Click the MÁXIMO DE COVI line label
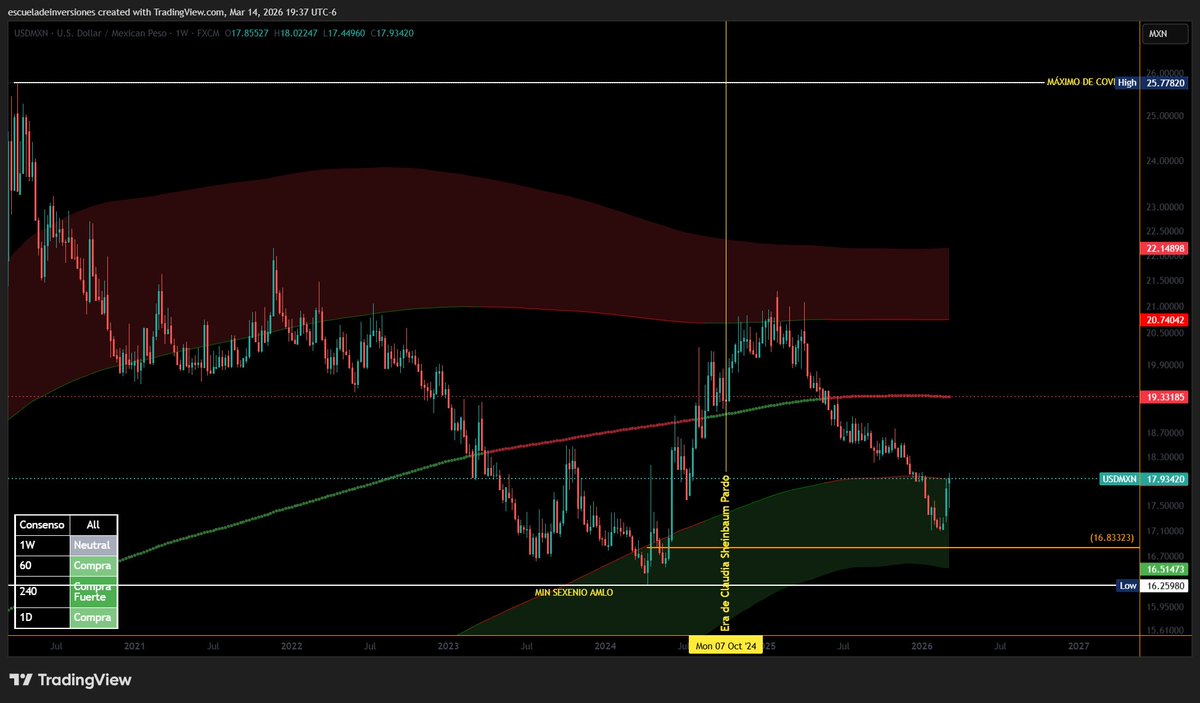This screenshot has width=1200, height=703. 1080,82
